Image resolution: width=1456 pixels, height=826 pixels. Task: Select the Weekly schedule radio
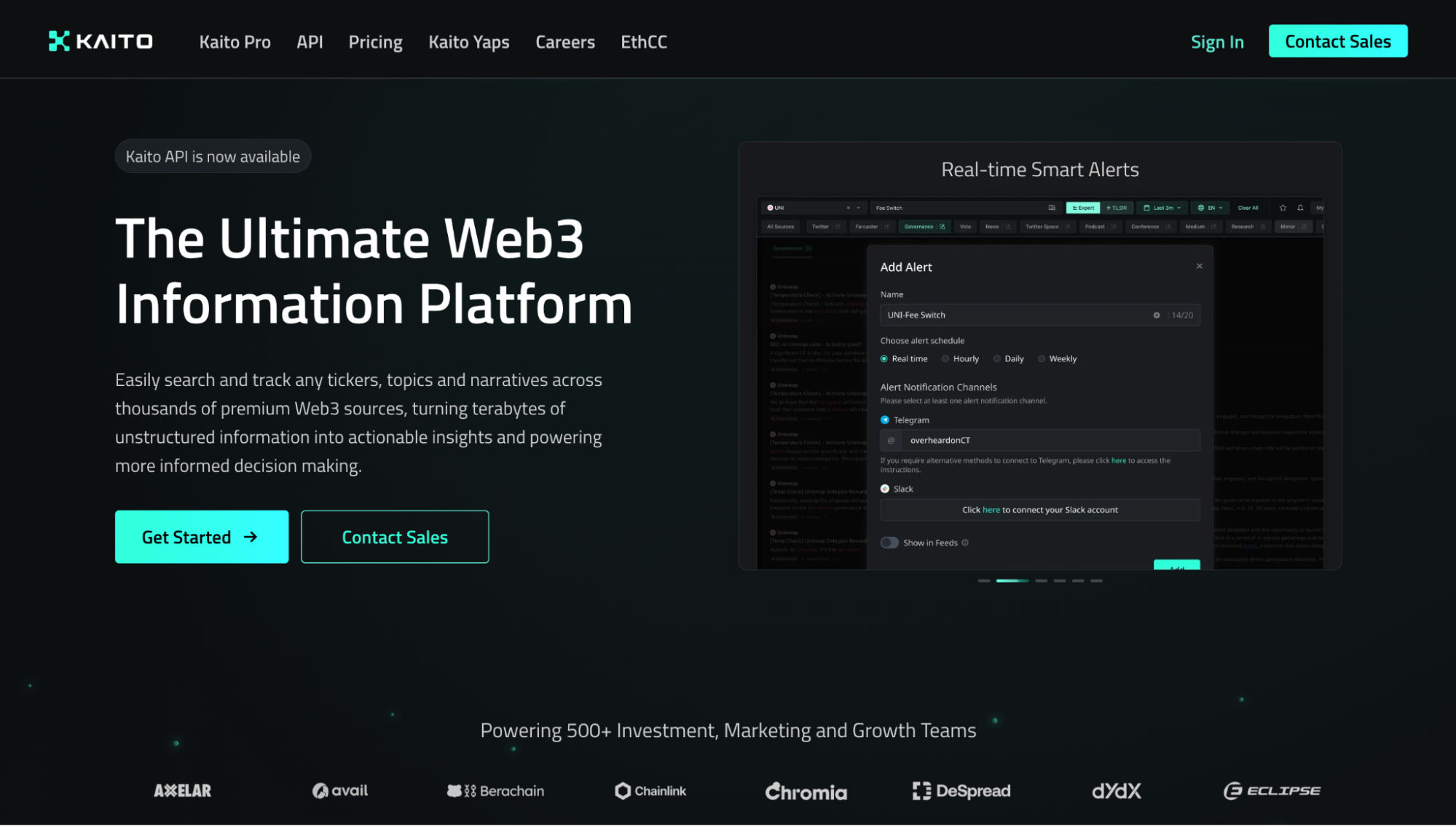tap(1042, 359)
